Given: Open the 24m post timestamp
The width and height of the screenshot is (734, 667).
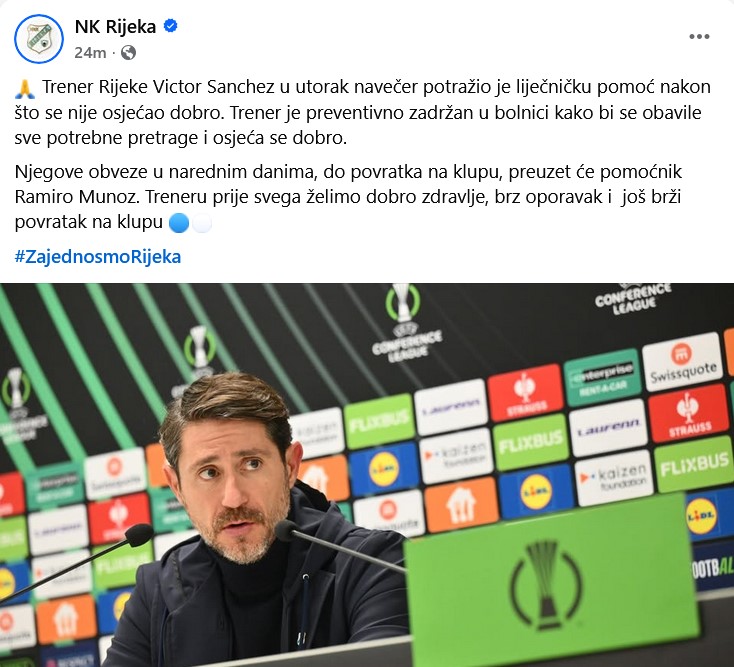Looking at the screenshot, I should (x=90, y=53).
